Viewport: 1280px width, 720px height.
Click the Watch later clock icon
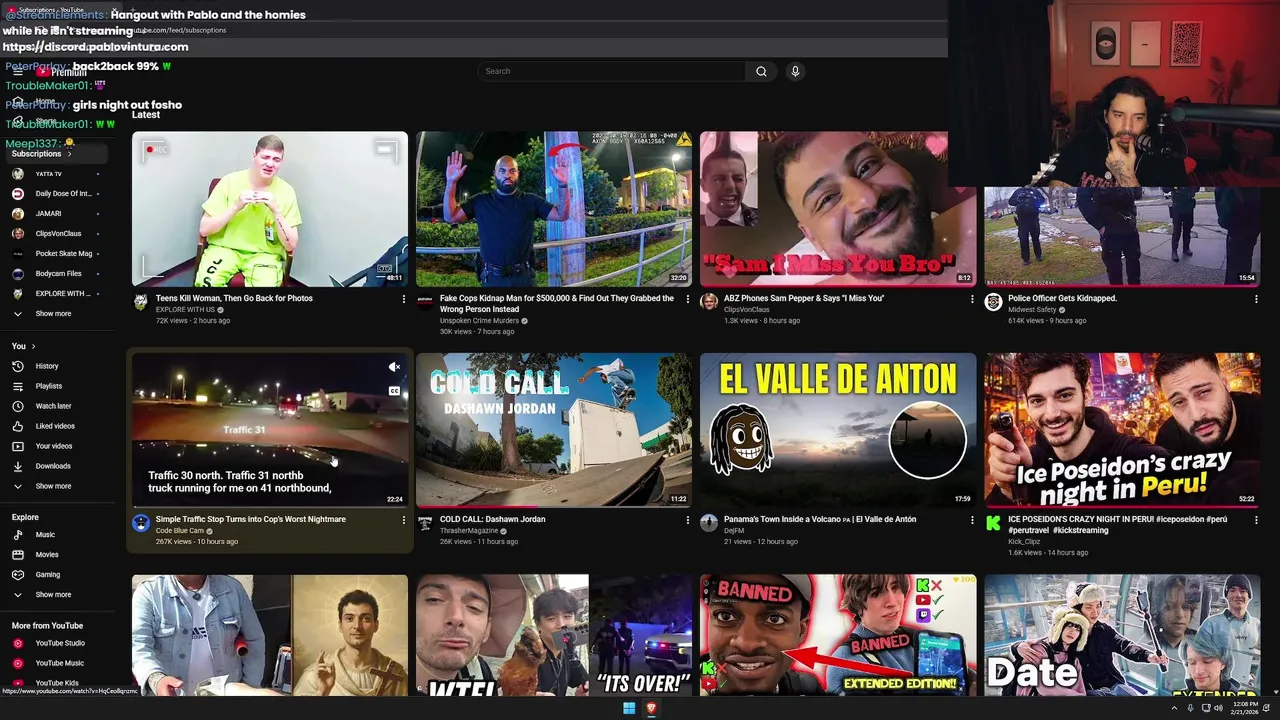pos(17,406)
